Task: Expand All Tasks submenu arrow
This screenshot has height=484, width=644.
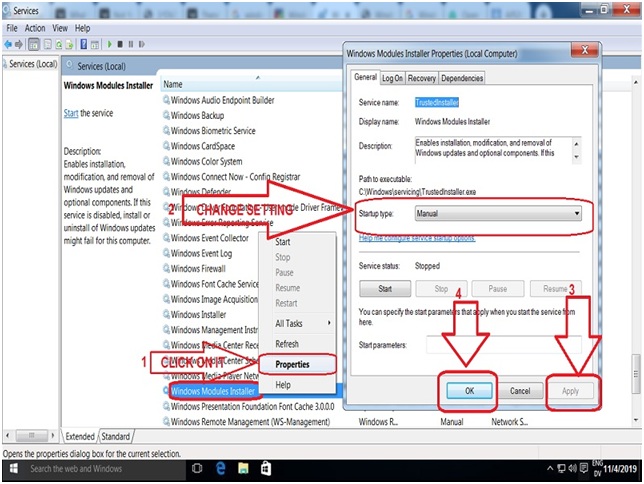Action: pyautogui.click(x=329, y=323)
